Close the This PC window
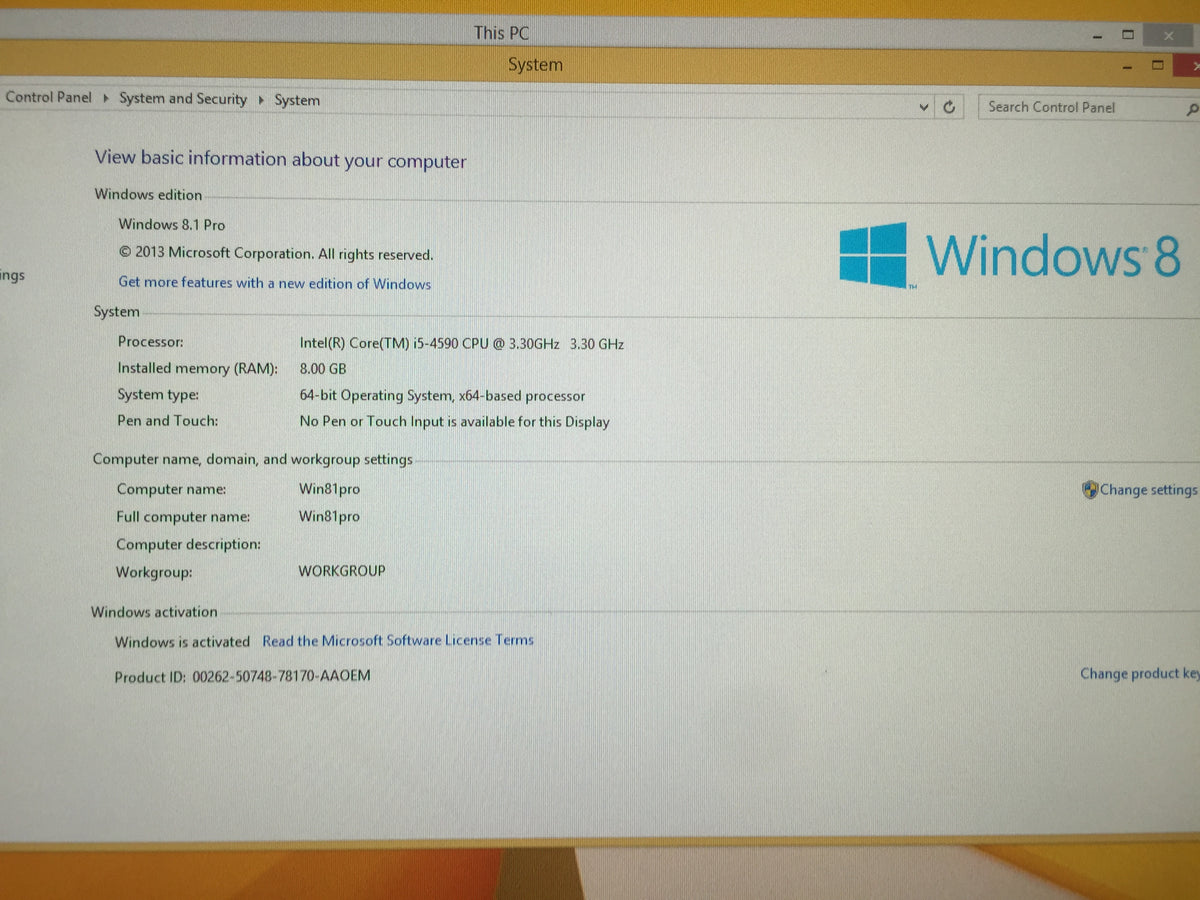 (1169, 35)
